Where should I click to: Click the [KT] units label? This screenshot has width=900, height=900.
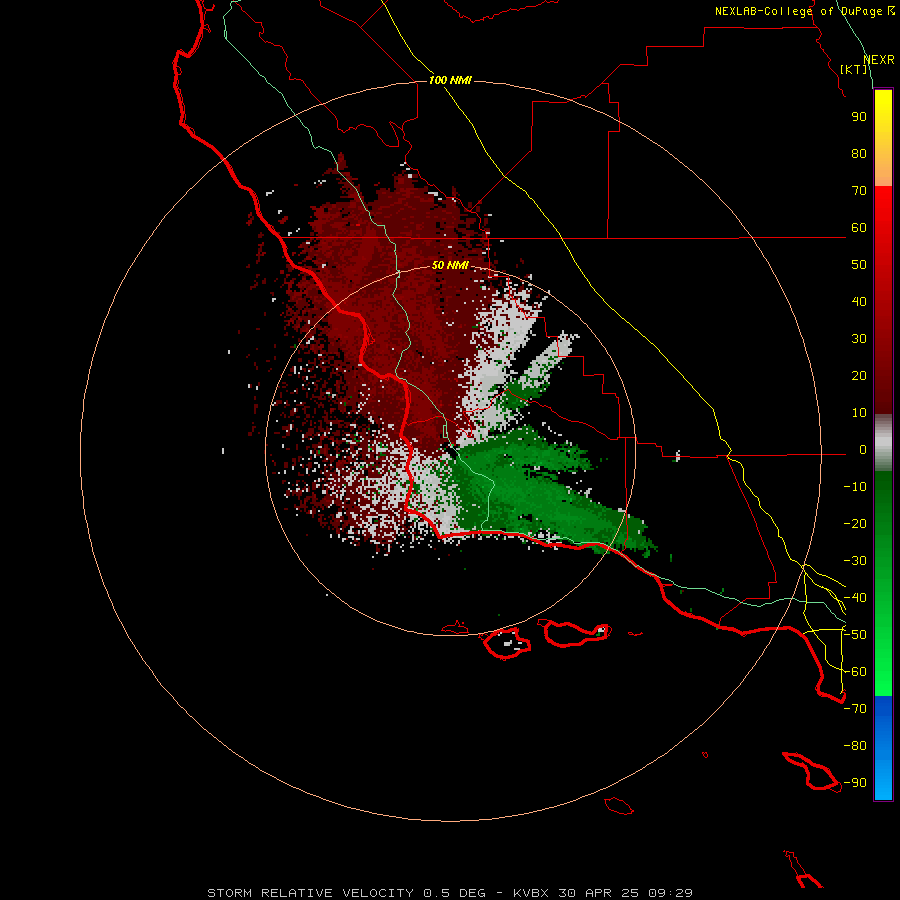pyautogui.click(x=854, y=69)
